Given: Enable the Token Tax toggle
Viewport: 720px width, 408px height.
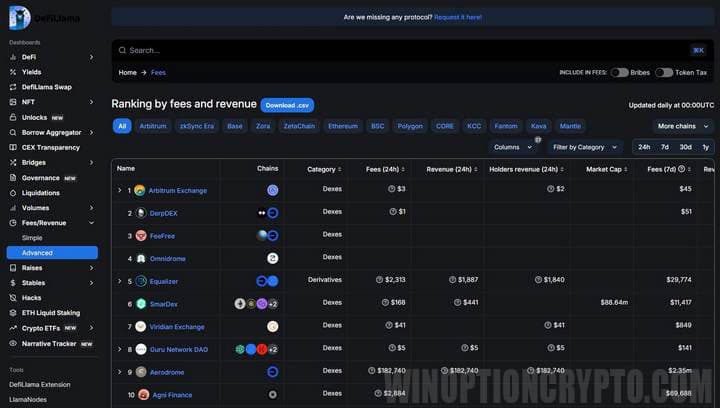Looking at the screenshot, I should point(664,73).
